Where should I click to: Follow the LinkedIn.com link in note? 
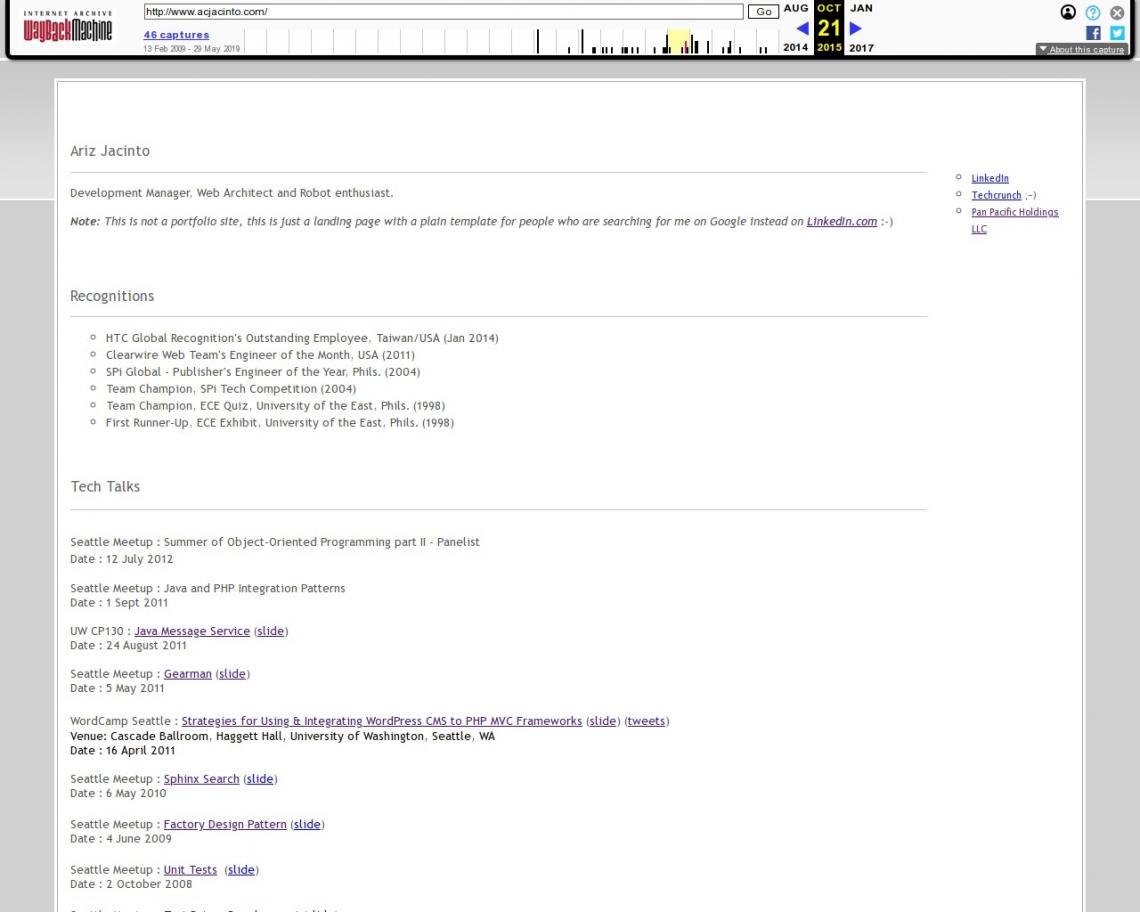point(841,221)
